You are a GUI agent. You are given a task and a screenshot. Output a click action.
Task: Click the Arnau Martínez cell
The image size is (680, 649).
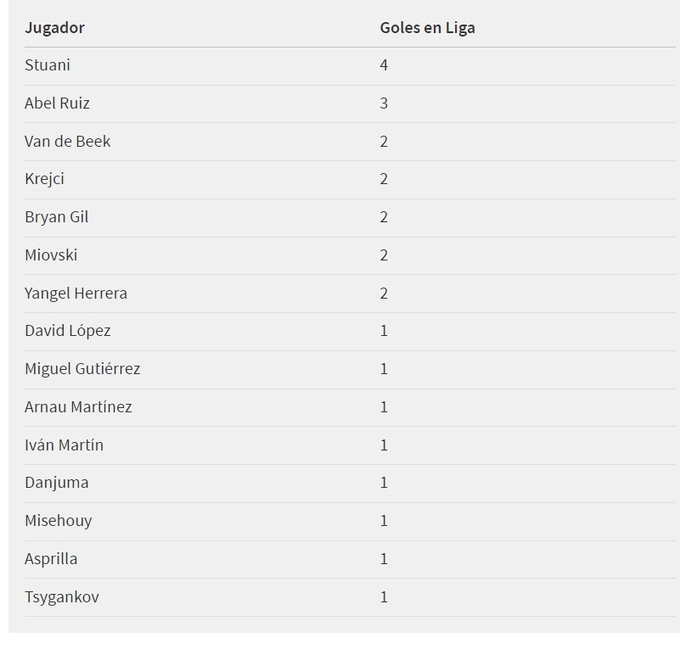pyautogui.click(x=78, y=406)
